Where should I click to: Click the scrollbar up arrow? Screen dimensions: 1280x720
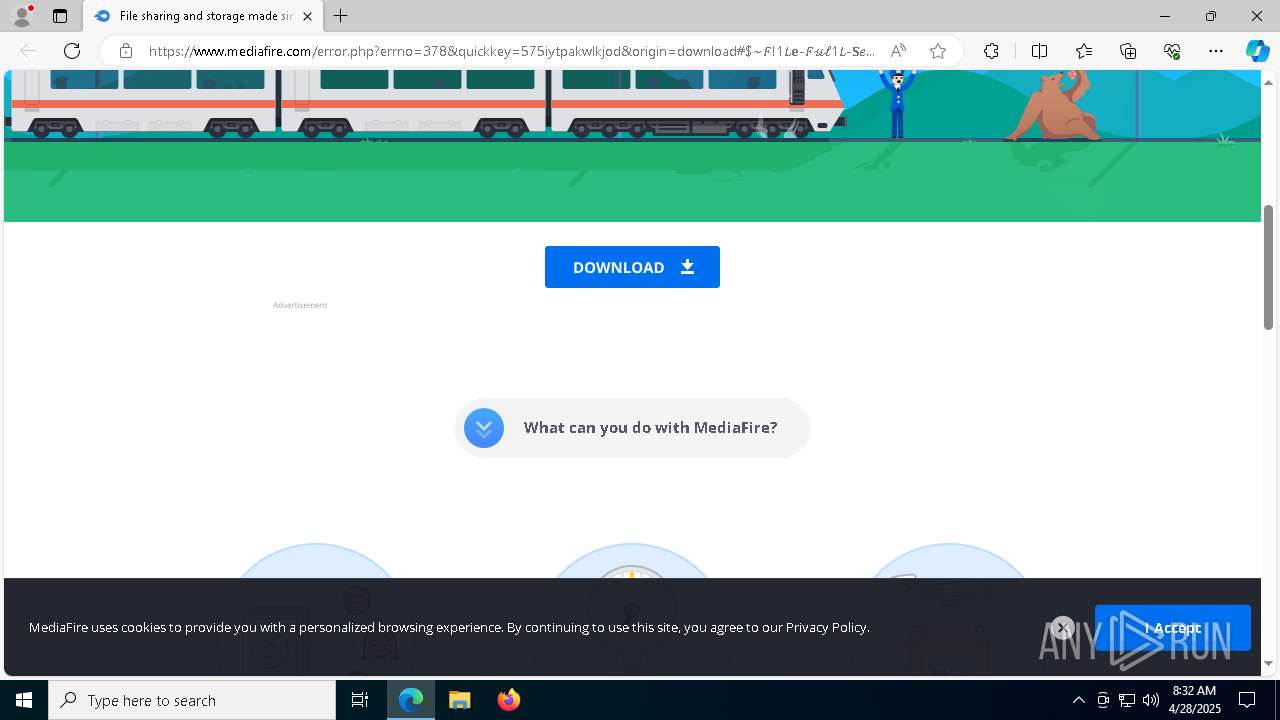pos(1268,81)
